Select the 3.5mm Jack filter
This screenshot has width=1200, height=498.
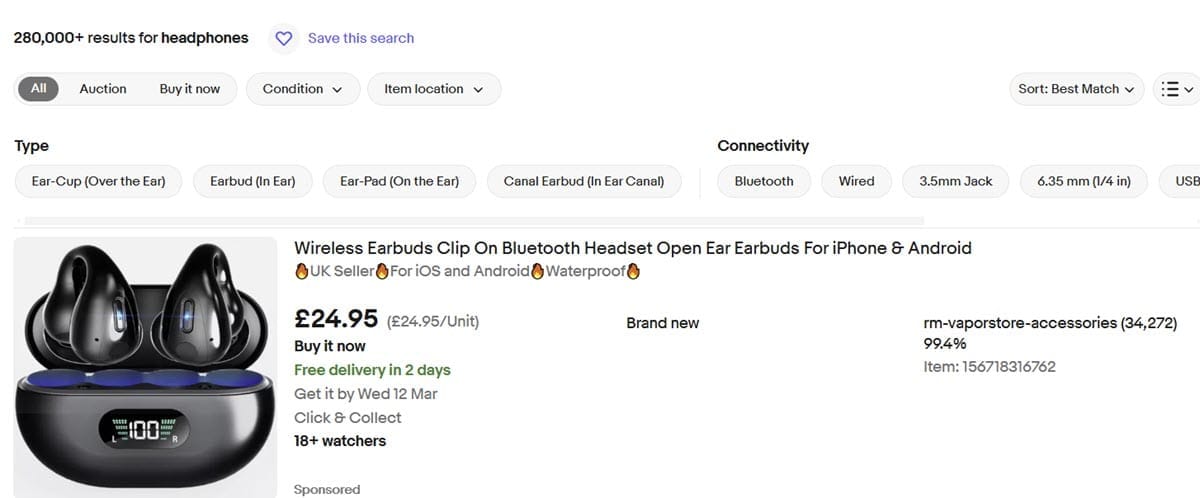pyautogui.click(x=956, y=181)
